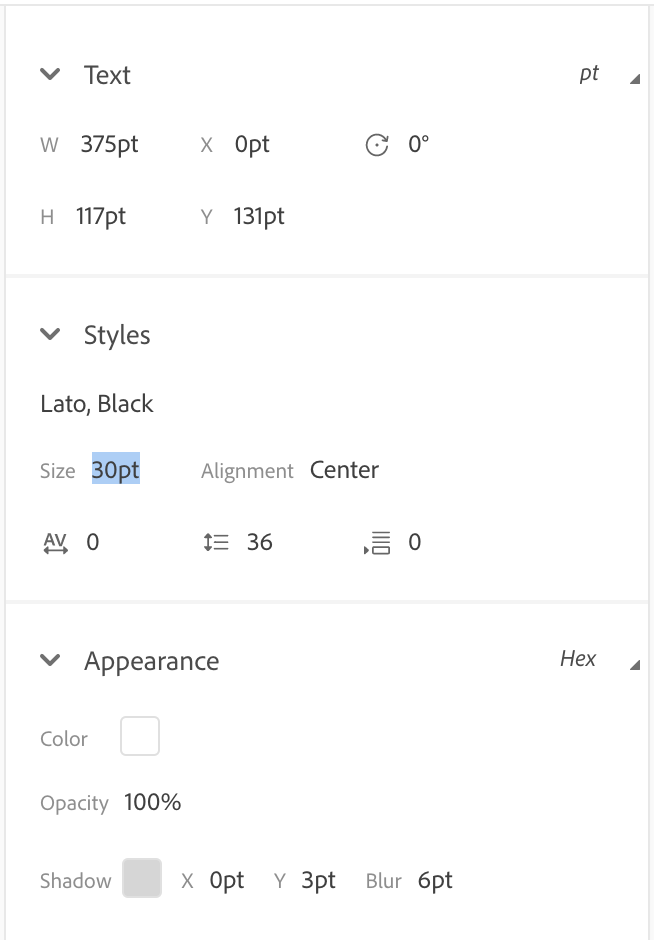Click the Opacity value 100%
This screenshot has height=940, width=654.
152,802
